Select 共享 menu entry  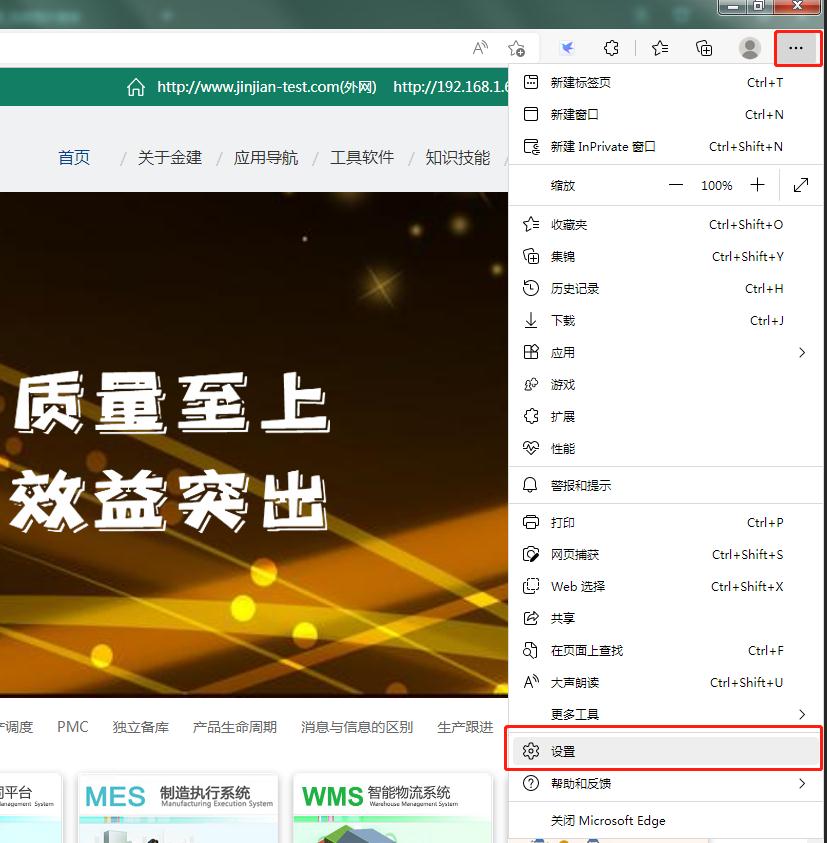[x=665, y=618]
